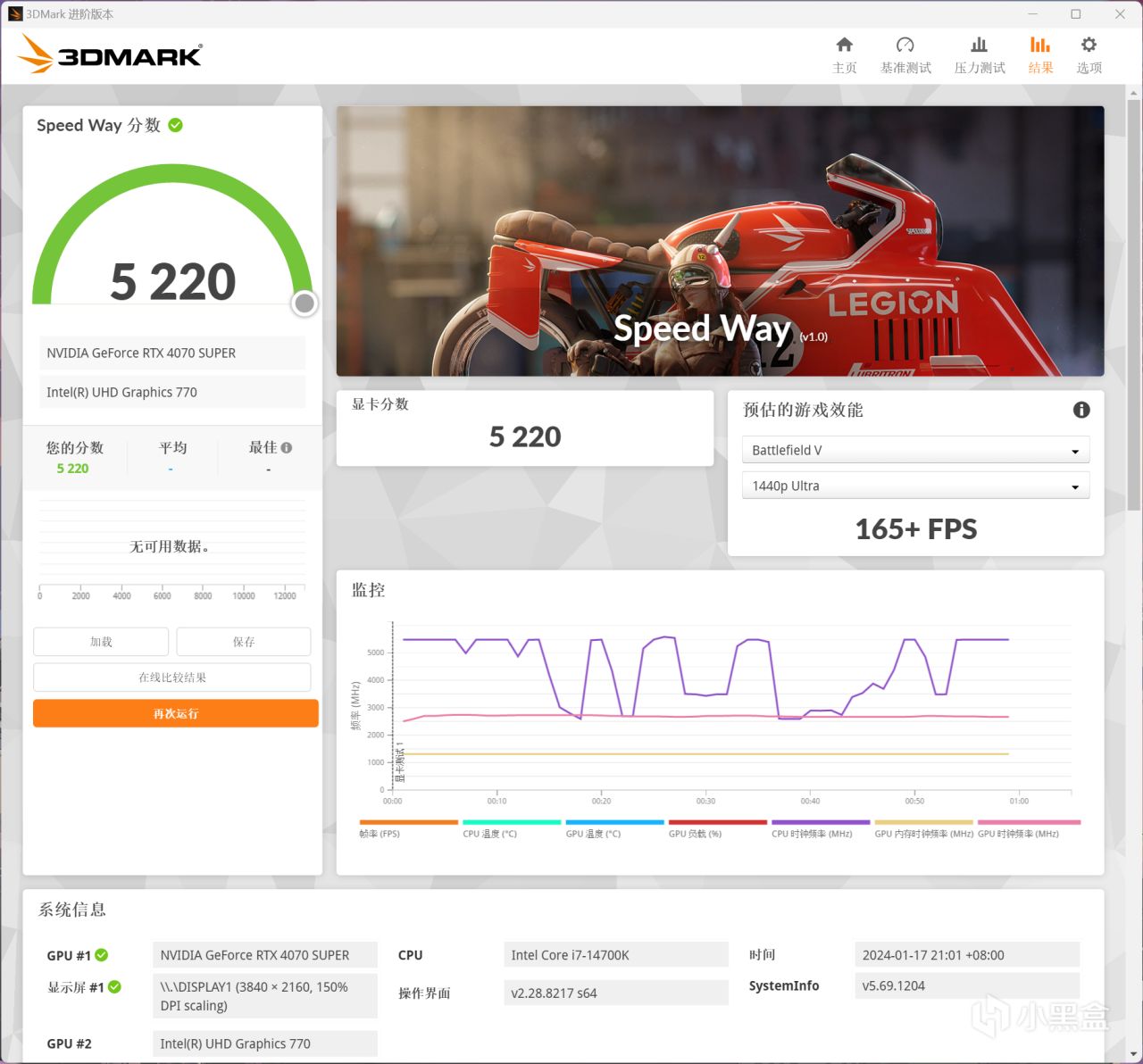Click the 165+ FPS estimate

pyautogui.click(x=916, y=529)
